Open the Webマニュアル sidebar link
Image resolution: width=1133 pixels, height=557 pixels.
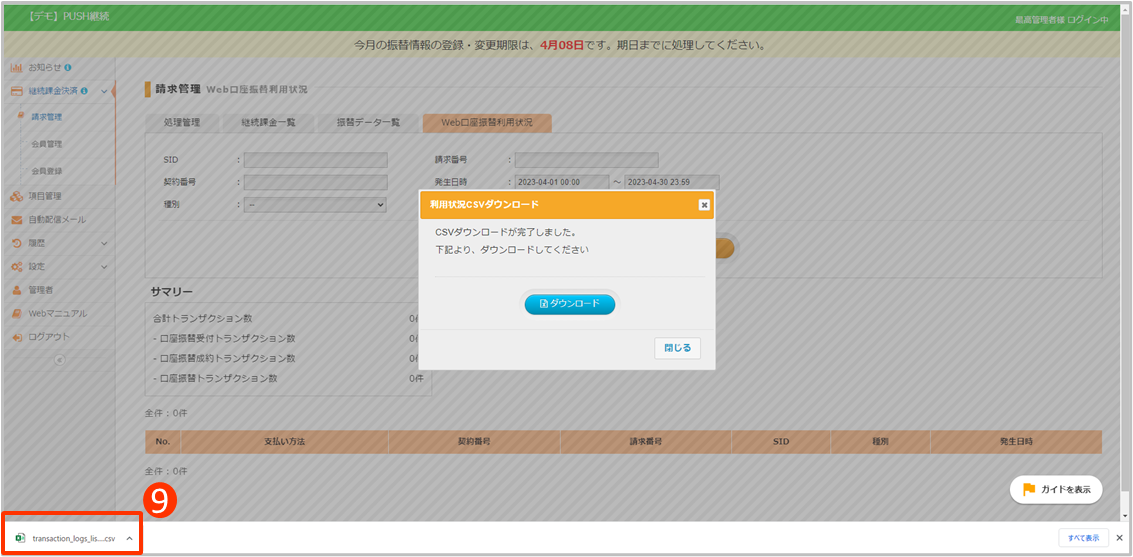pos(56,313)
